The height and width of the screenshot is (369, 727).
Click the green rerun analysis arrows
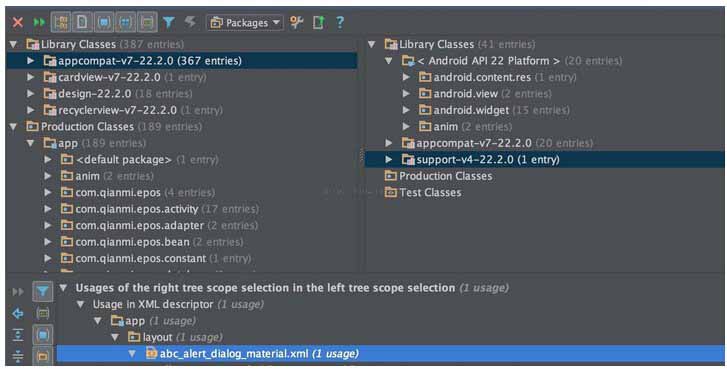[x=39, y=22]
